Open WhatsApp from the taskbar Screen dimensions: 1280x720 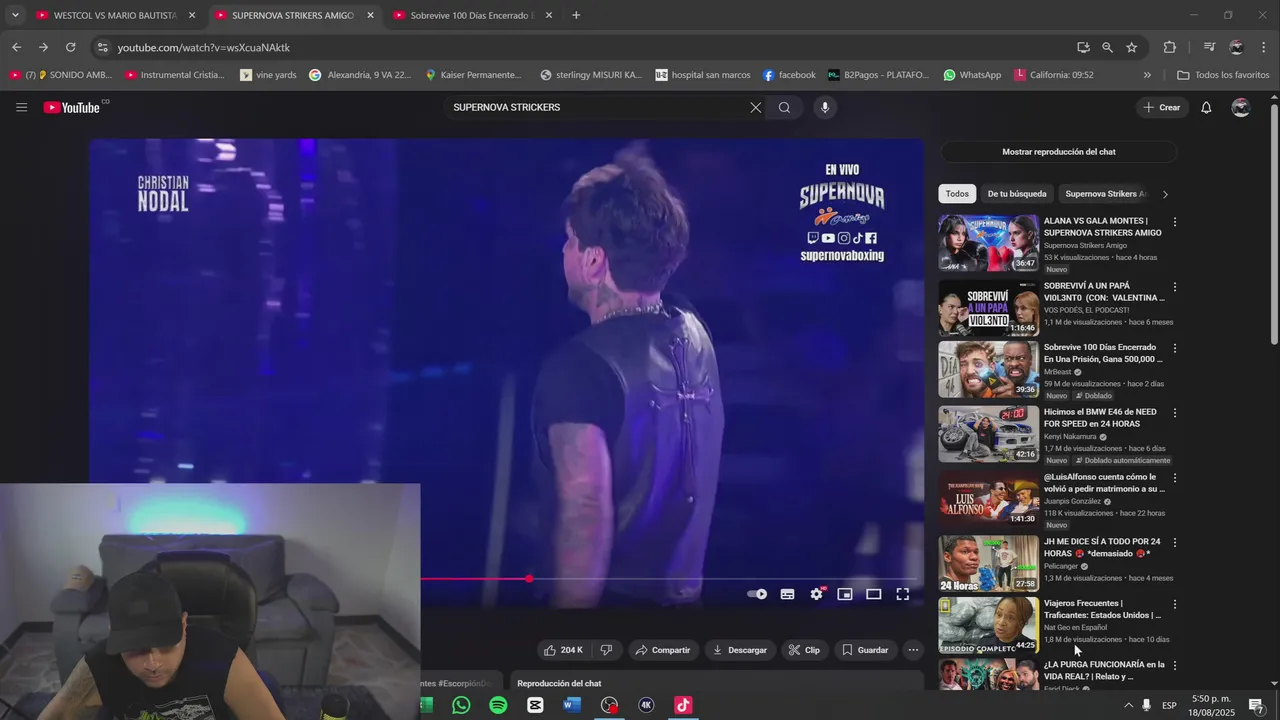point(461,705)
